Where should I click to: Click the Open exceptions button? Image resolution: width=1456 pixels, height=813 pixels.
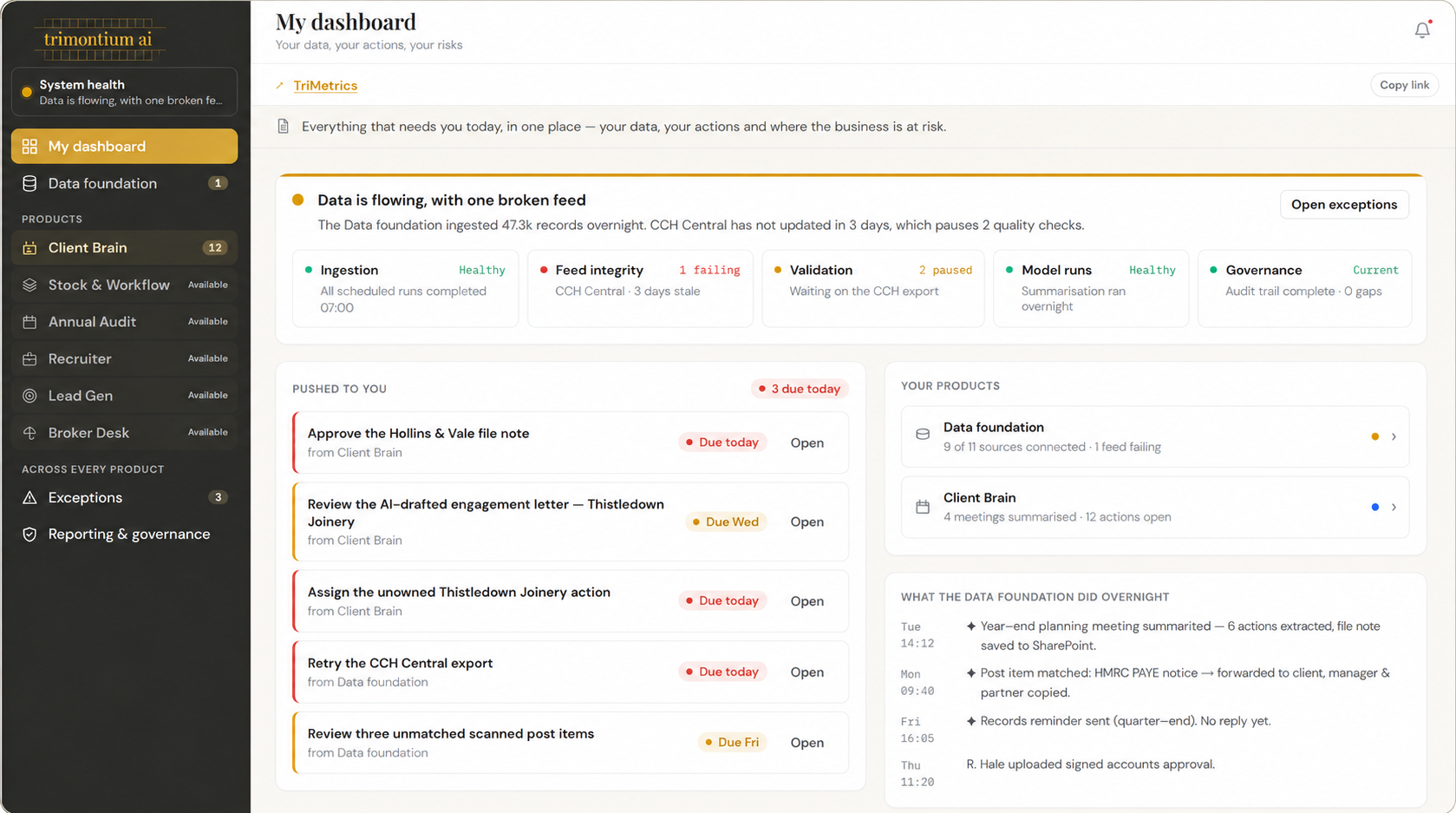click(x=1344, y=205)
